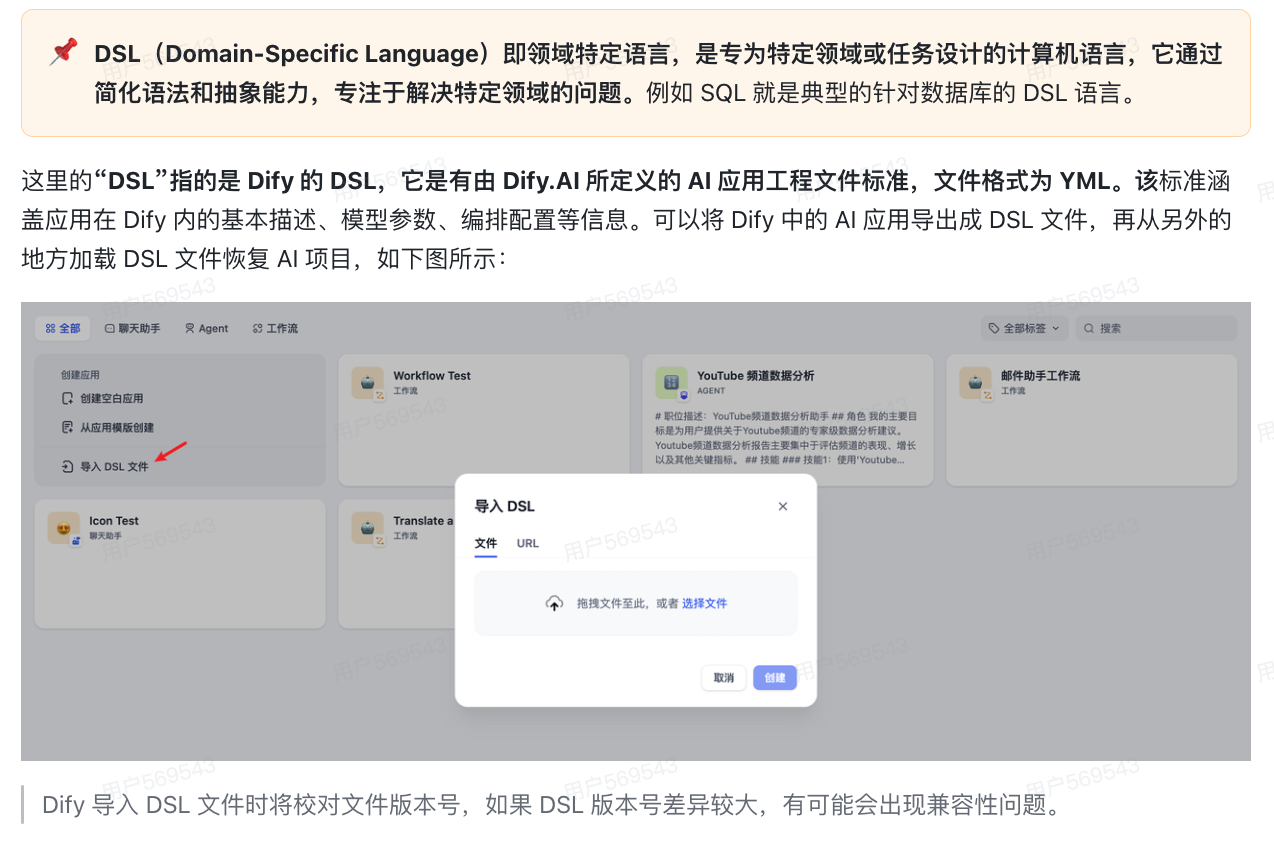The image size is (1274, 846).
Task: Click the upload cloud icon in the dialog
Action: tap(554, 603)
